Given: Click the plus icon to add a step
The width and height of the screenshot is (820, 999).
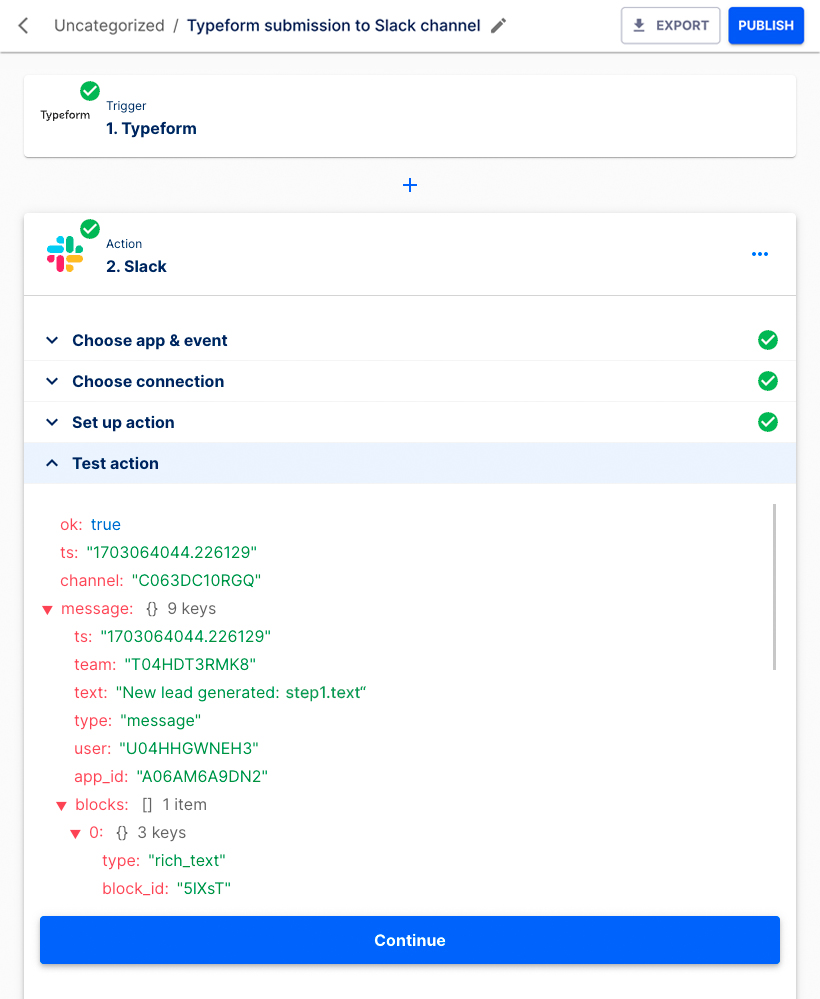Looking at the screenshot, I should pos(409,184).
